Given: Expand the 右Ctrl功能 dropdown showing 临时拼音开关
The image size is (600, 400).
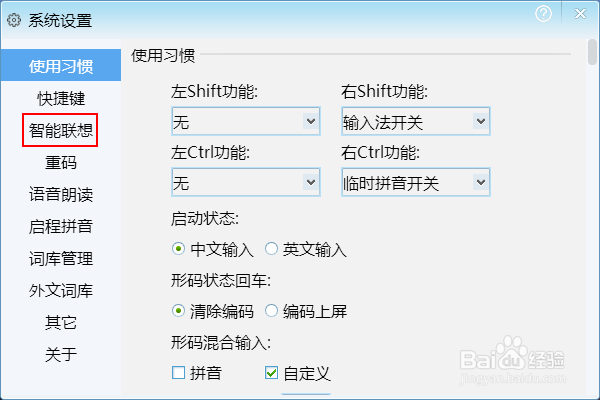Looking at the screenshot, I should pos(416,182).
